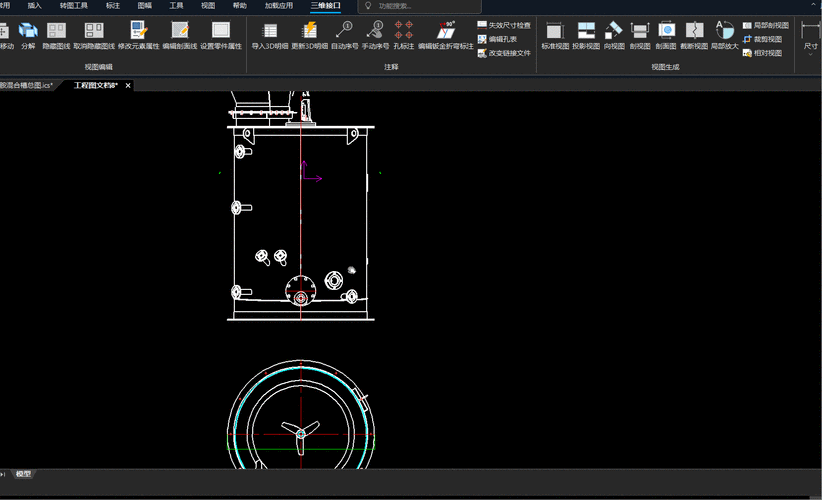
Task: Click the 分解 (explode) tool icon
Action: pyautogui.click(x=28, y=31)
